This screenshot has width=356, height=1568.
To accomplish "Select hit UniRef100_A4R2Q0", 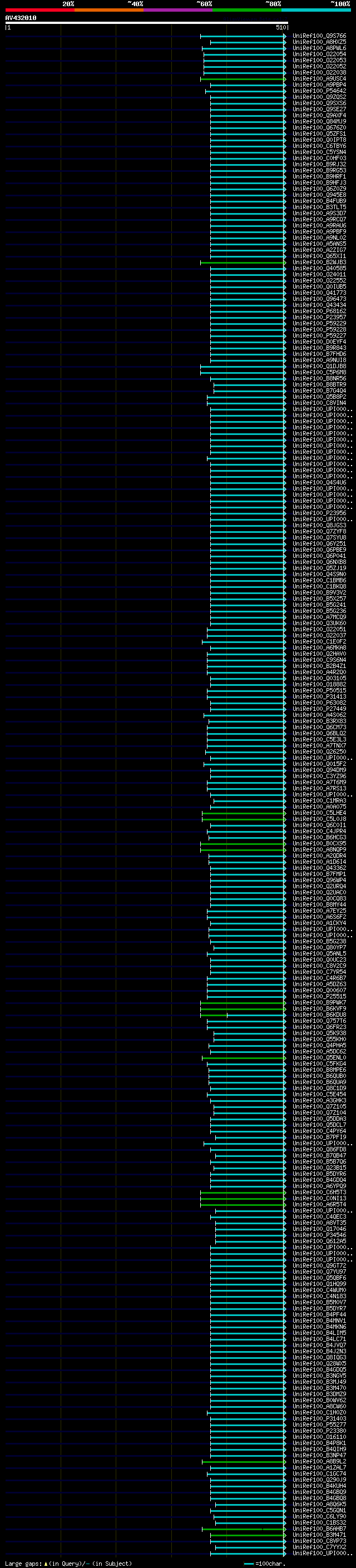I will pos(319,672).
